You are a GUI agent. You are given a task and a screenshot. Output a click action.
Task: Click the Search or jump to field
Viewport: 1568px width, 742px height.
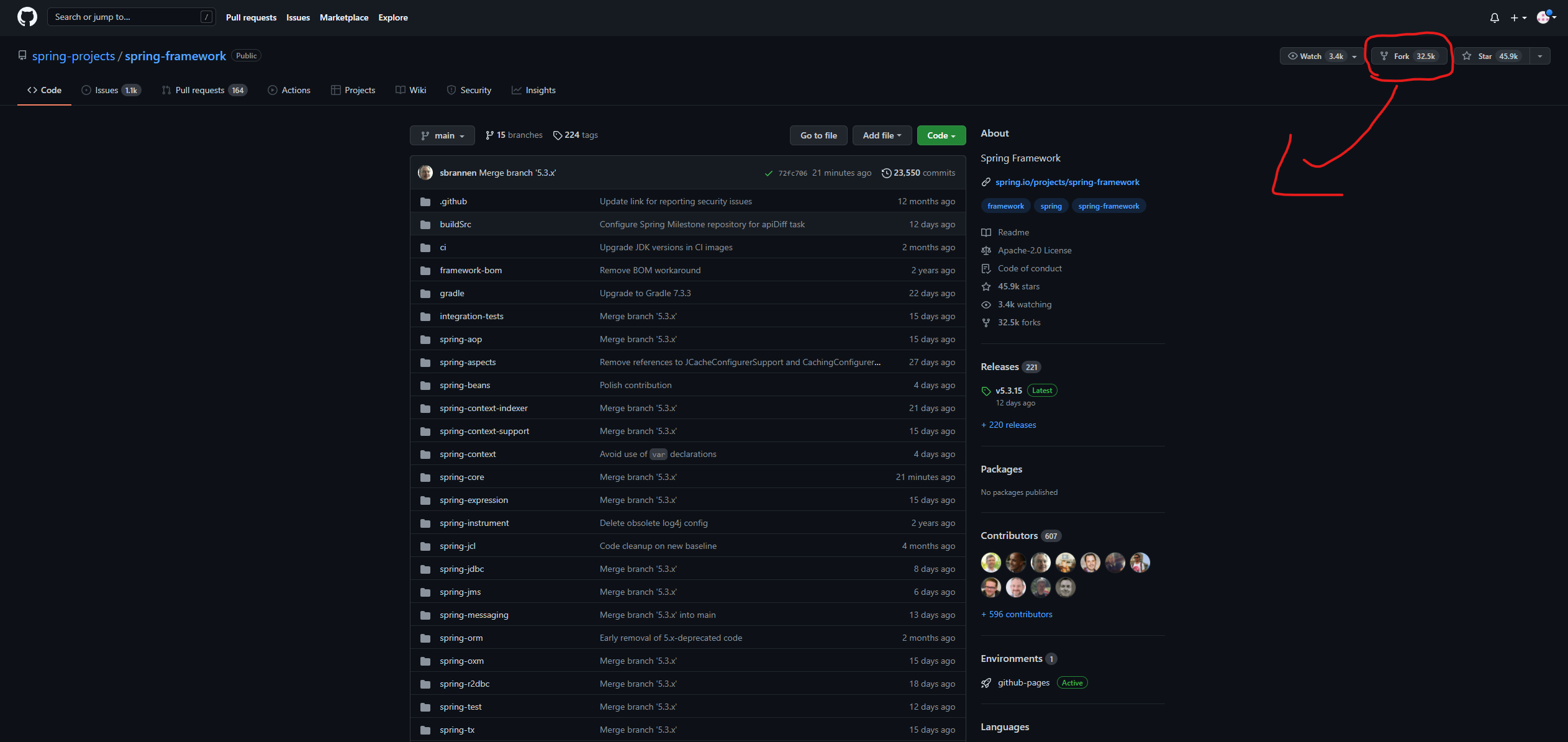click(131, 17)
